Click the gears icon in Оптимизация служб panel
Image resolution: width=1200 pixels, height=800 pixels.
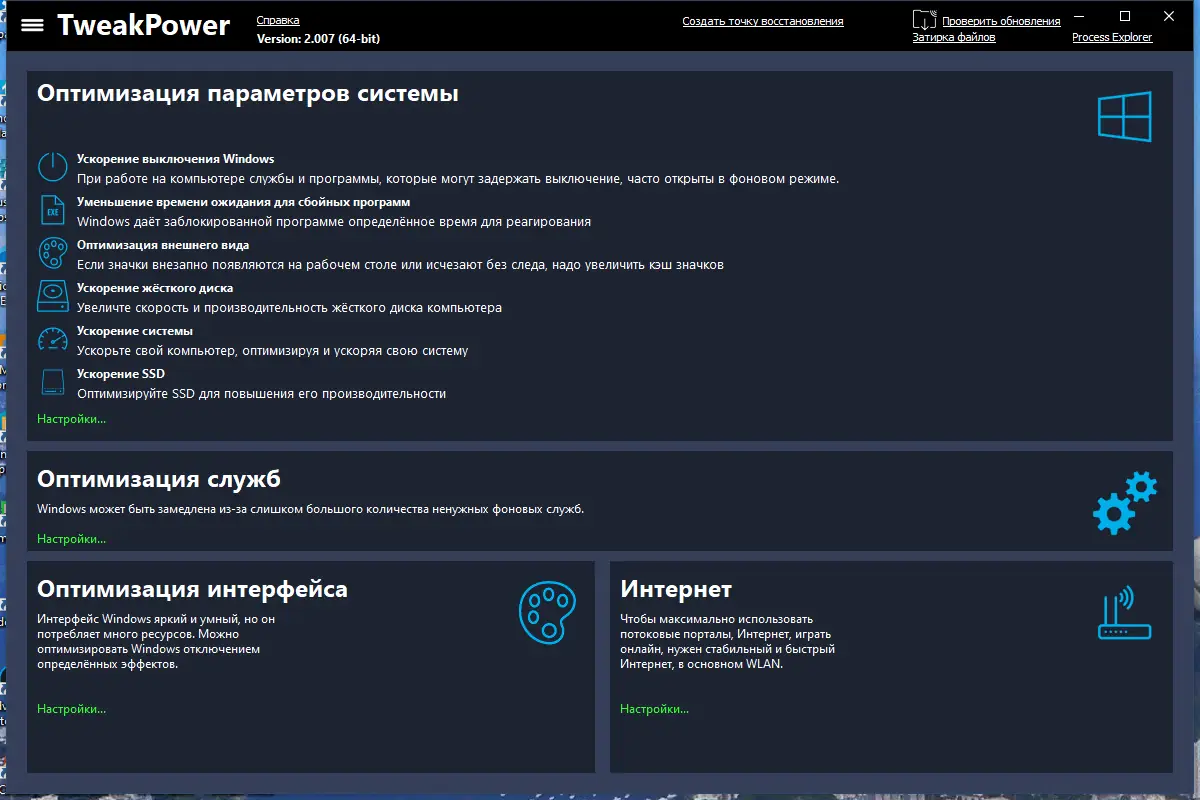[x=1125, y=503]
